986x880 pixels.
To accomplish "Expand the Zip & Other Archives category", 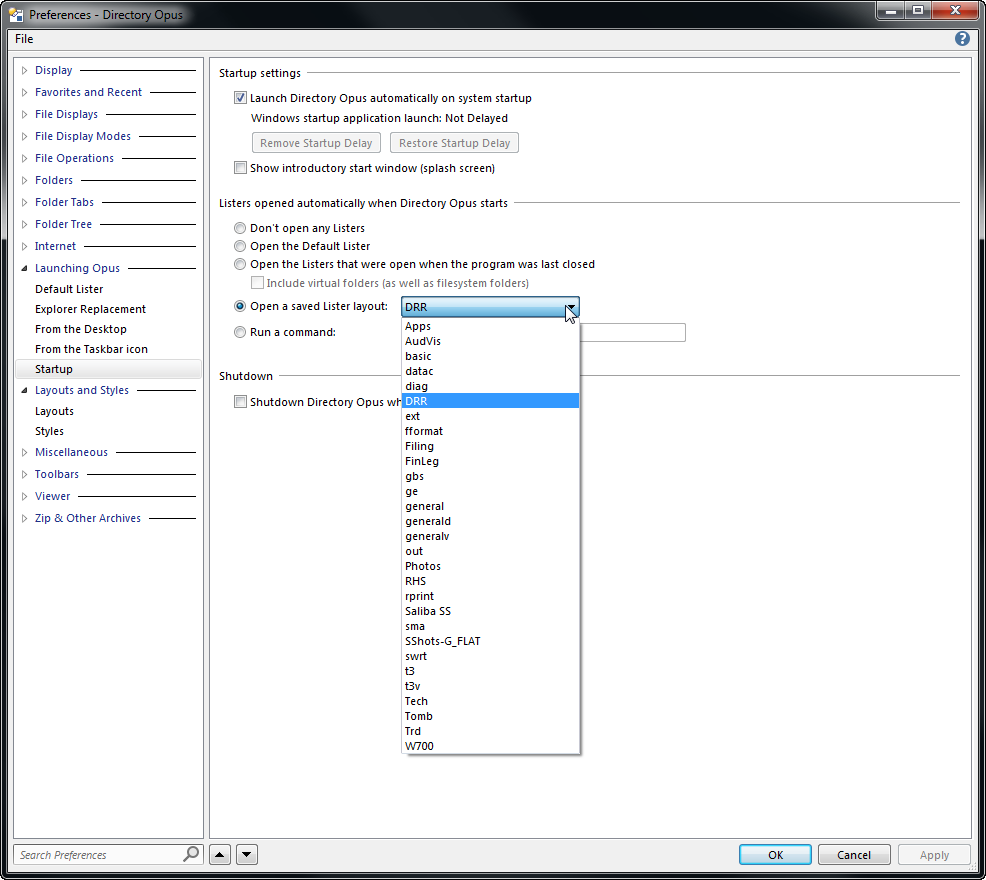I will [25, 518].
